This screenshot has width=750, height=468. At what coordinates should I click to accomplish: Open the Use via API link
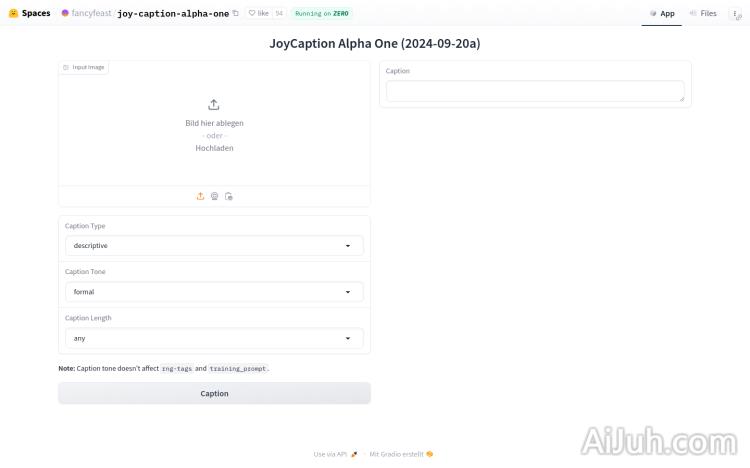coord(335,454)
